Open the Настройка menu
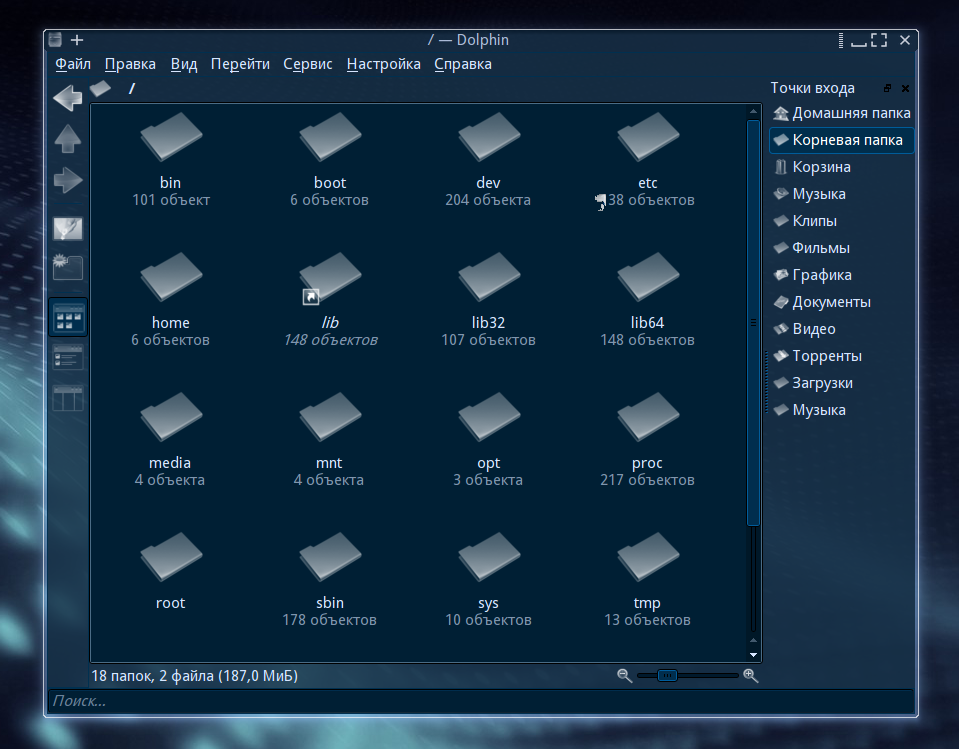Screen dimensions: 959x749 pos(383,64)
